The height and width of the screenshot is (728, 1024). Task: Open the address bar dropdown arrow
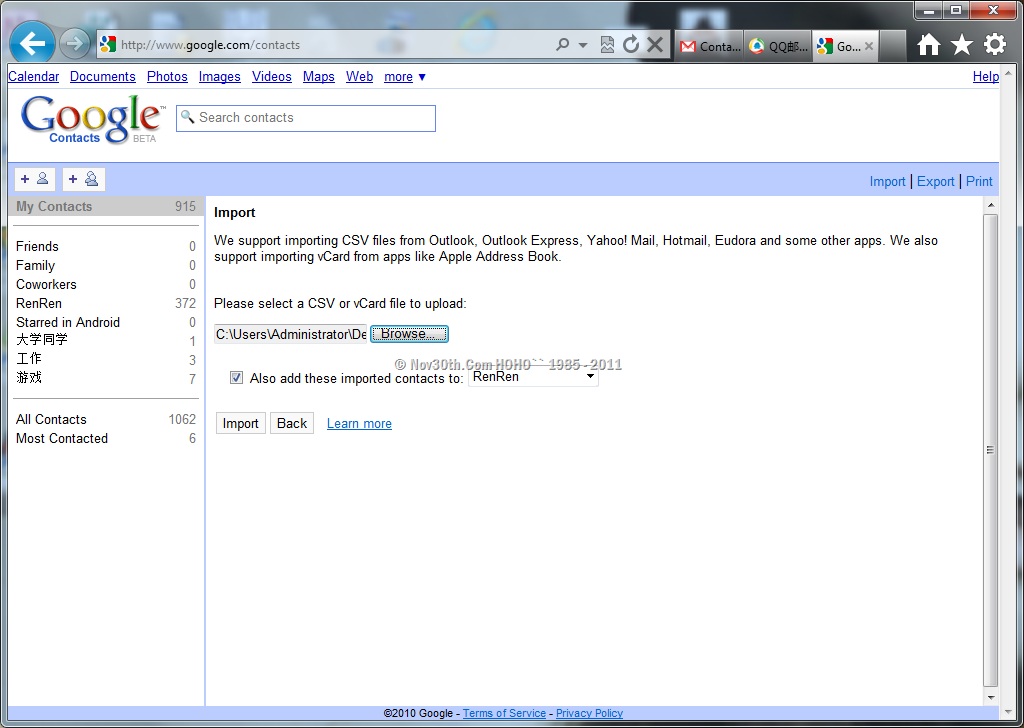click(x=583, y=45)
